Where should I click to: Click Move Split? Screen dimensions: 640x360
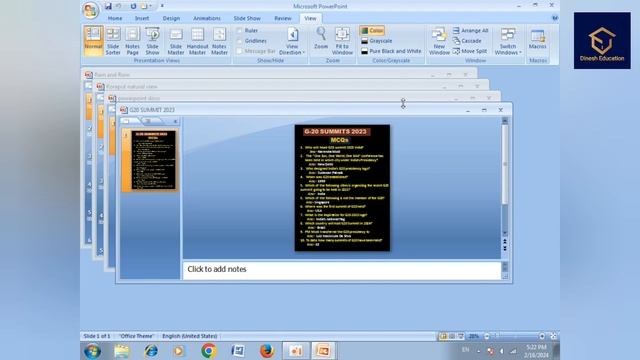[x=470, y=51]
